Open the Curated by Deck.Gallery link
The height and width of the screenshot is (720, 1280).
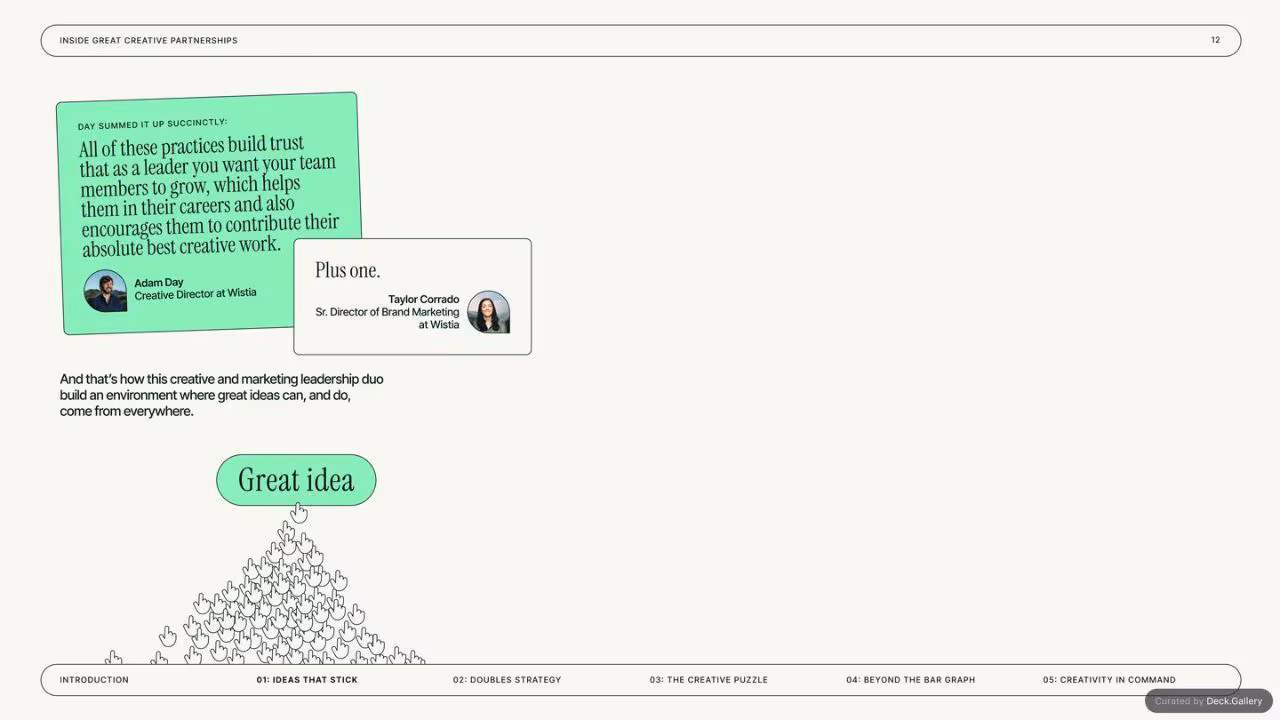point(1208,701)
